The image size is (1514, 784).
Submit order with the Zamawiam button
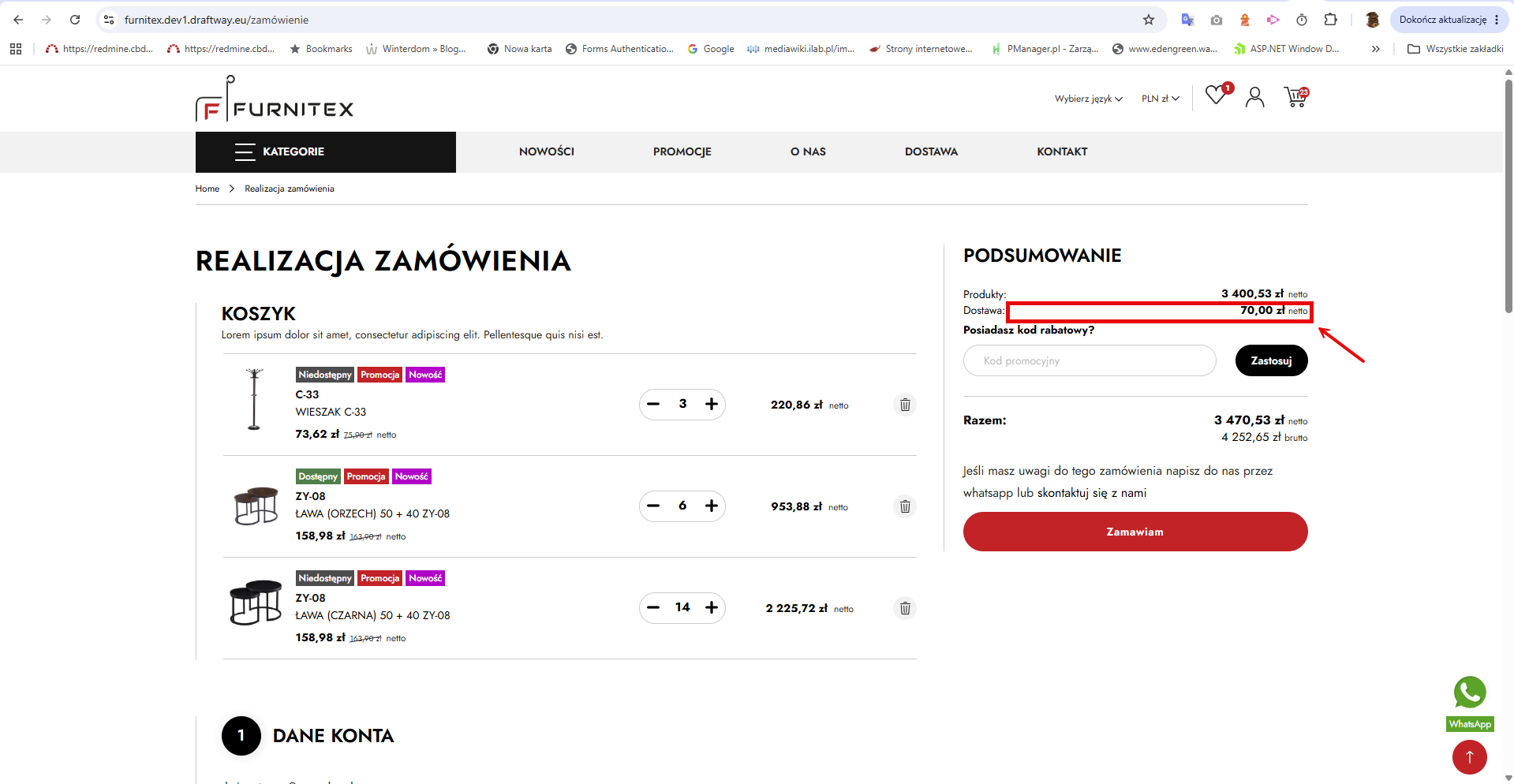click(x=1135, y=532)
